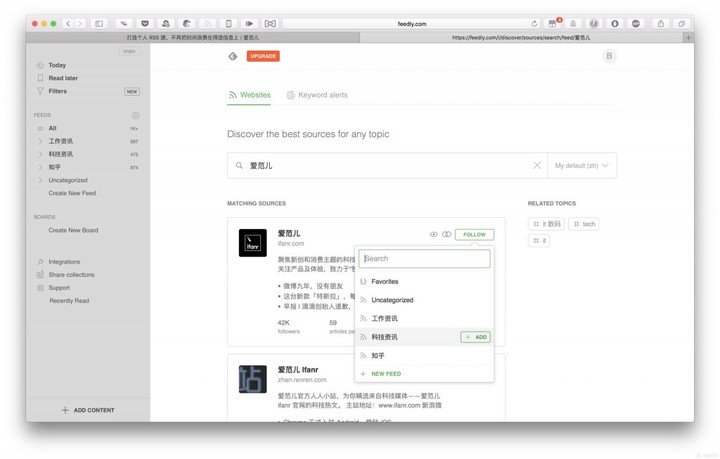Switch to the Keyword alerts tab
This screenshot has width=720, height=459.
point(317,95)
